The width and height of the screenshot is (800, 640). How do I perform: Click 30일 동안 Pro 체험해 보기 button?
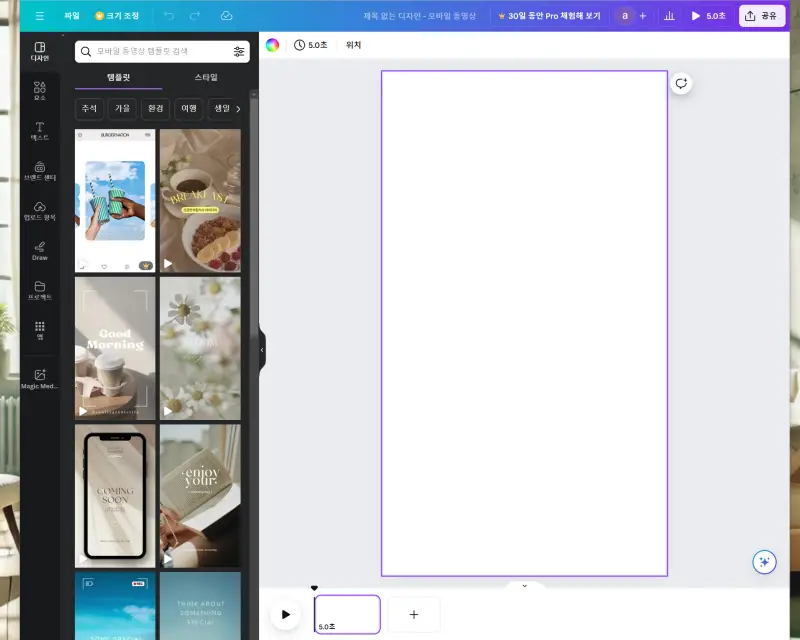pyautogui.click(x=549, y=16)
